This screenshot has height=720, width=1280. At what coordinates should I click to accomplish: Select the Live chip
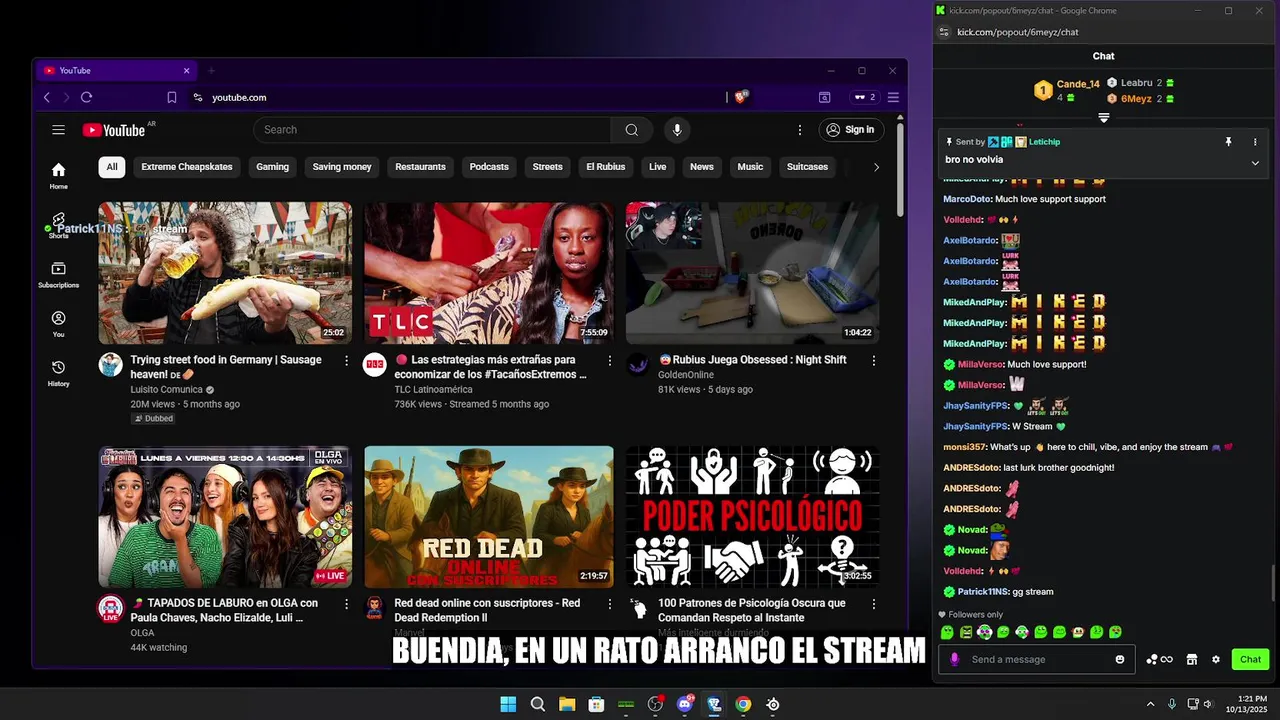pos(657,167)
